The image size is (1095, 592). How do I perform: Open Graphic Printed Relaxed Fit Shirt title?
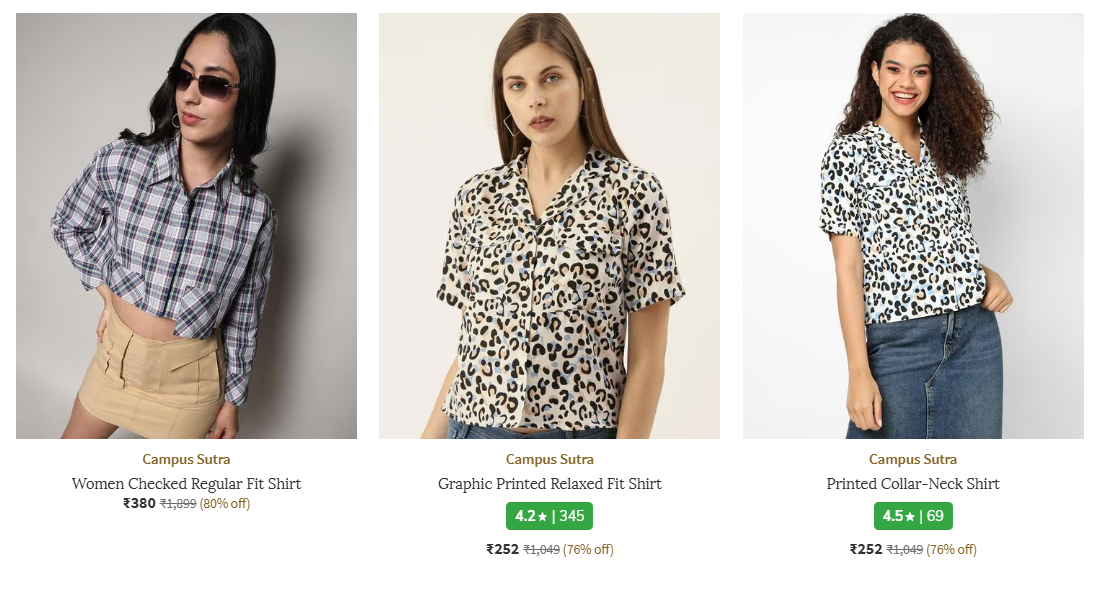click(x=549, y=484)
